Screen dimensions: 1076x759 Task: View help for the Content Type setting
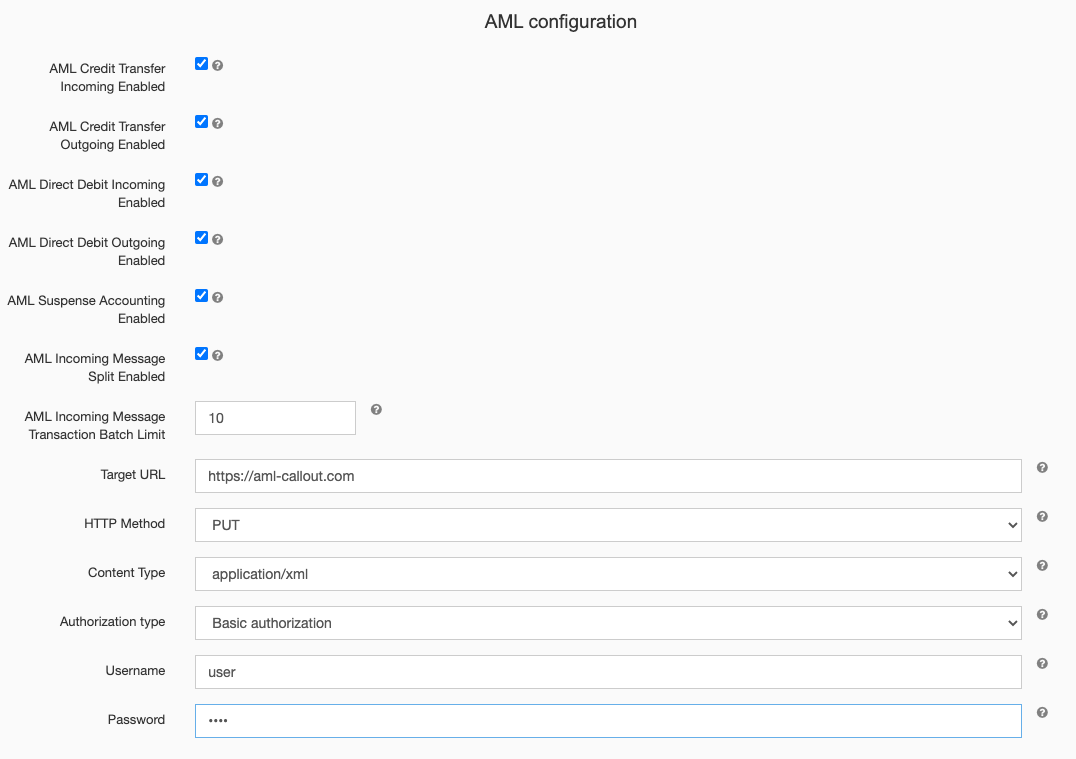point(1042,565)
